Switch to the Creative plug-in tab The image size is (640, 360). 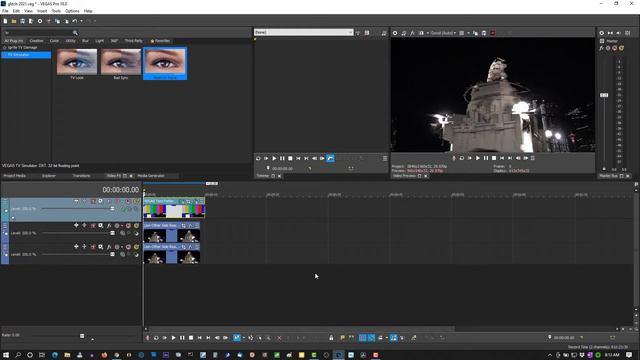(x=36, y=41)
